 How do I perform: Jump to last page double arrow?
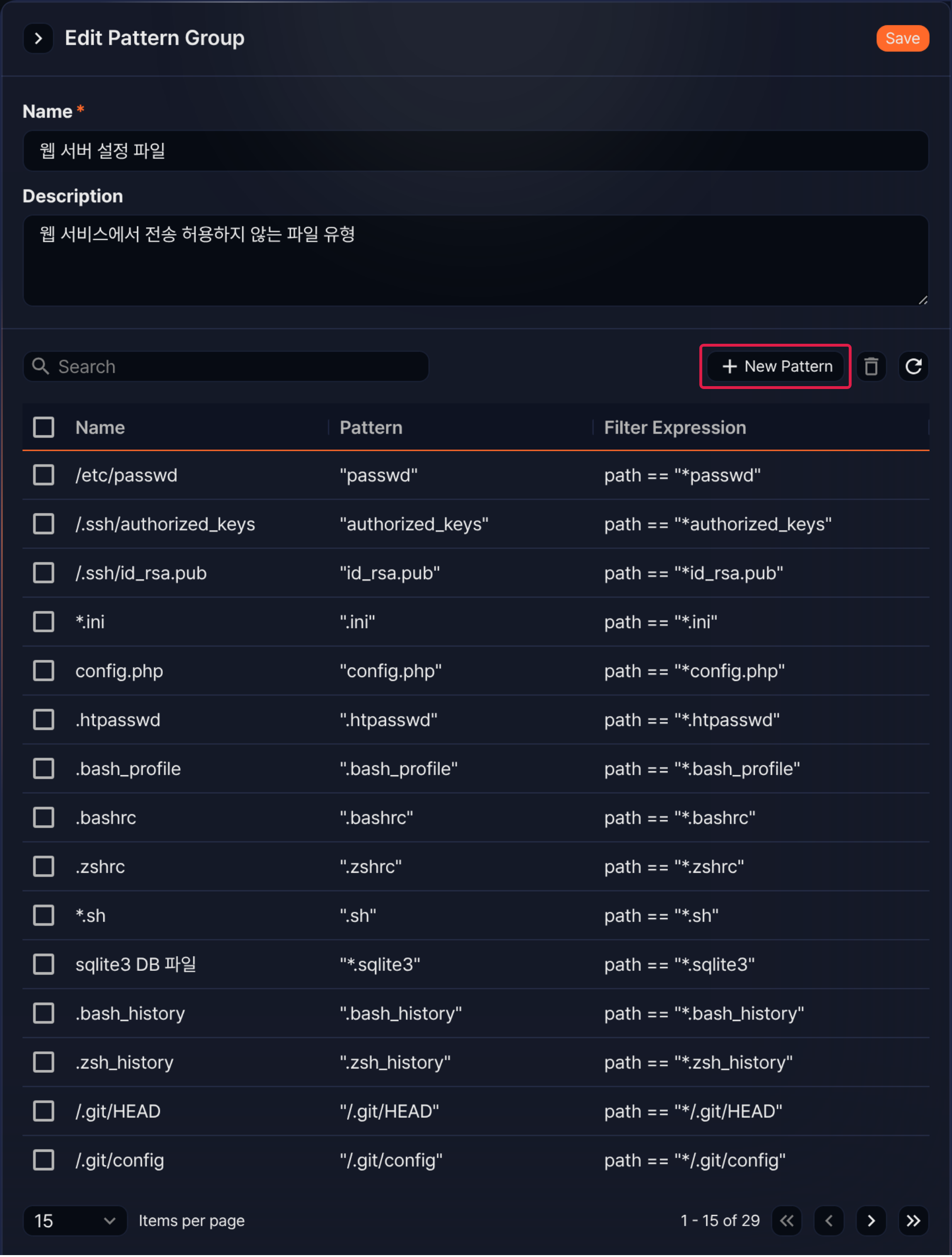[x=913, y=1221]
